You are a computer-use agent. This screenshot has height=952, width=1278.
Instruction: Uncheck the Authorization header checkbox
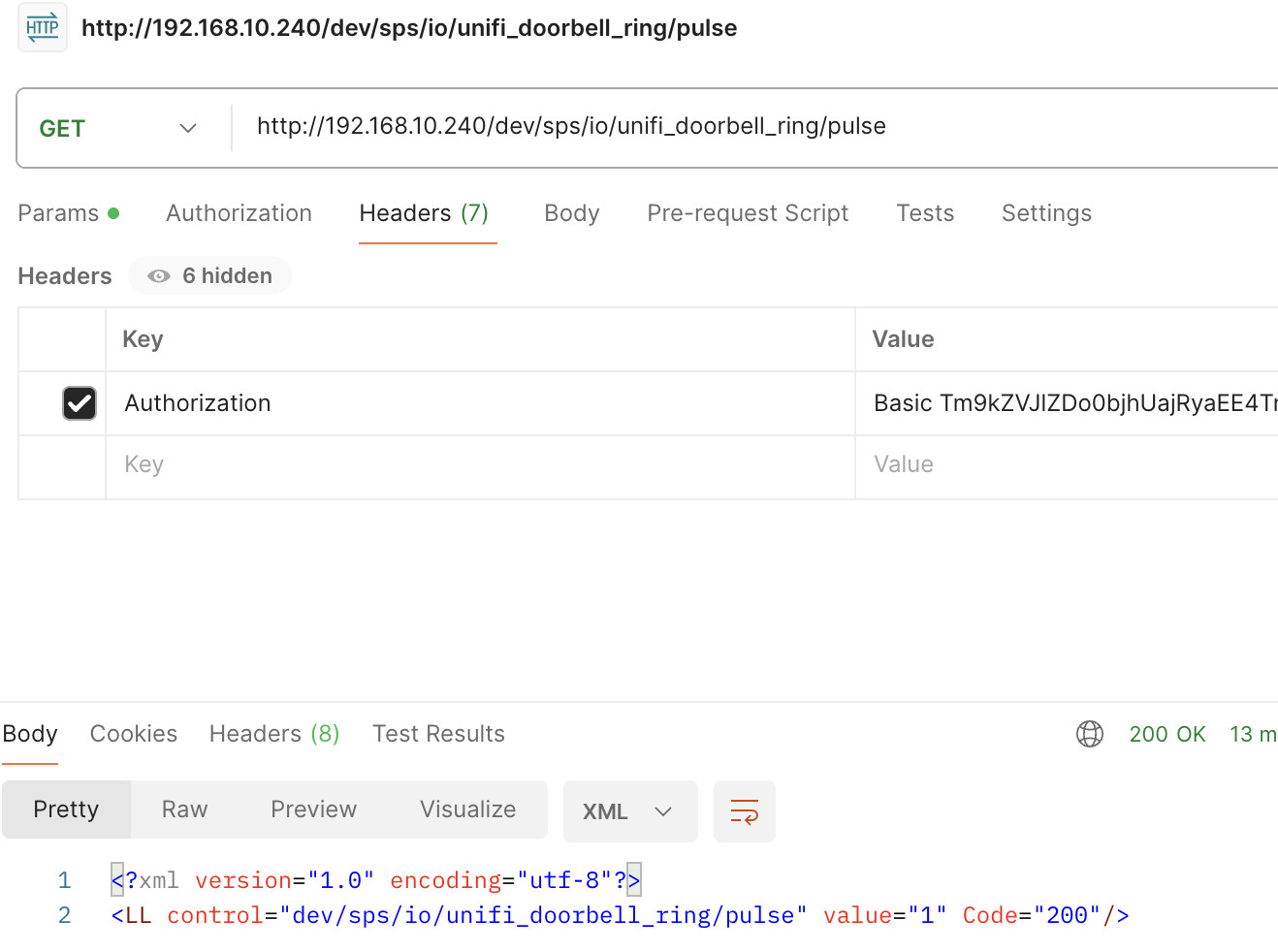pos(80,403)
